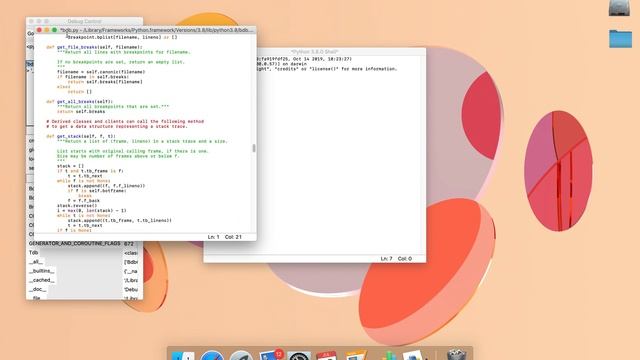Open System Preferences gear in dock
Image resolution: width=640 pixels, height=360 pixels.
click(299, 356)
